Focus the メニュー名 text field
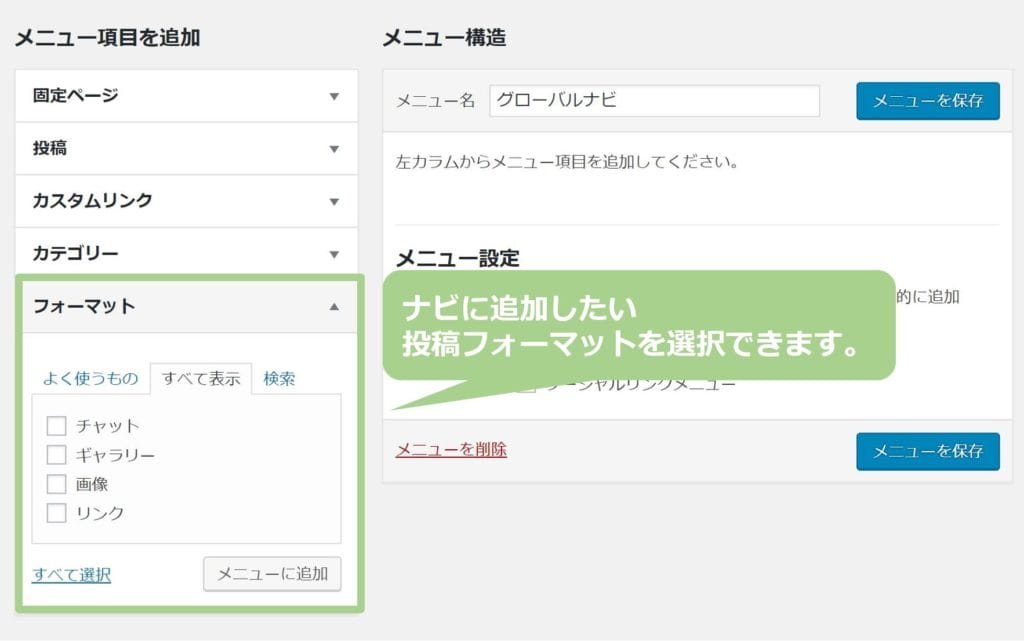Image resolution: width=1024 pixels, height=641 pixels. (x=654, y=101)
